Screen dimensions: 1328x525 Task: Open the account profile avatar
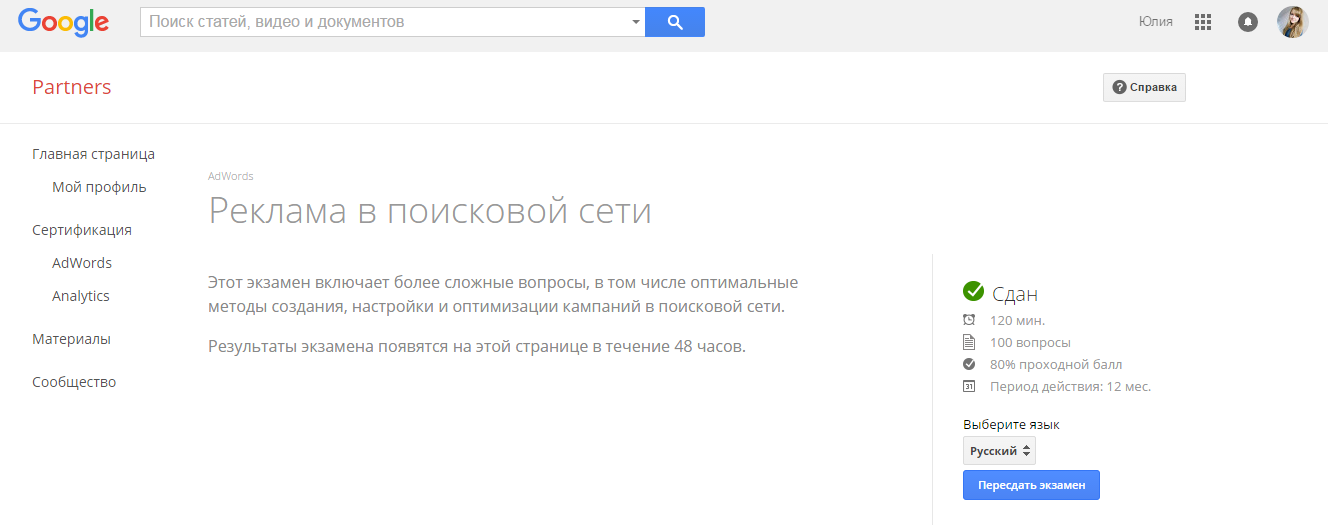point(1293,22)
